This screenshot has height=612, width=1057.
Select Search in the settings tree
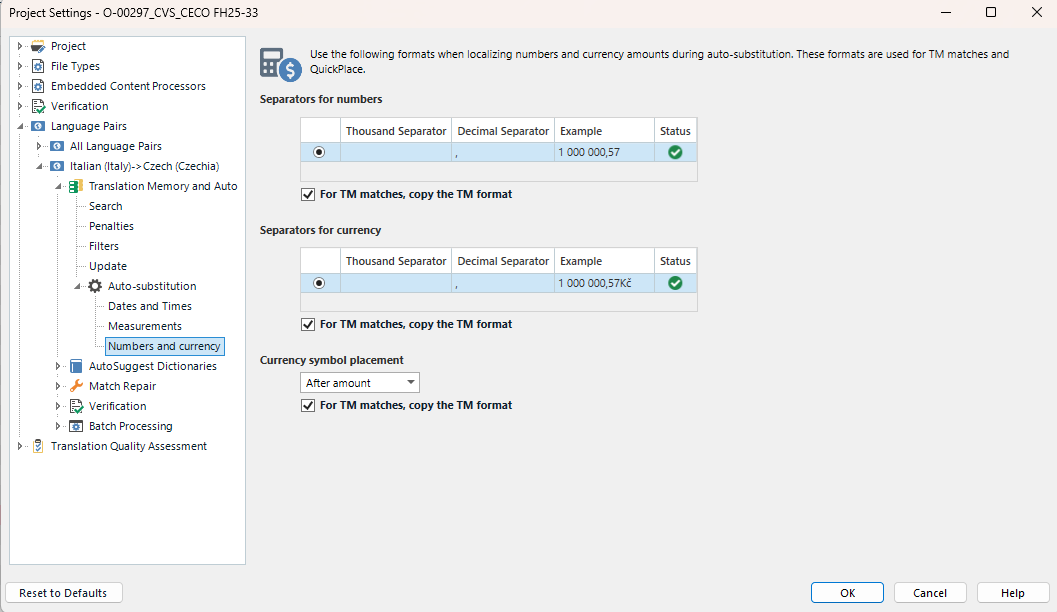(x=106, y=206)
